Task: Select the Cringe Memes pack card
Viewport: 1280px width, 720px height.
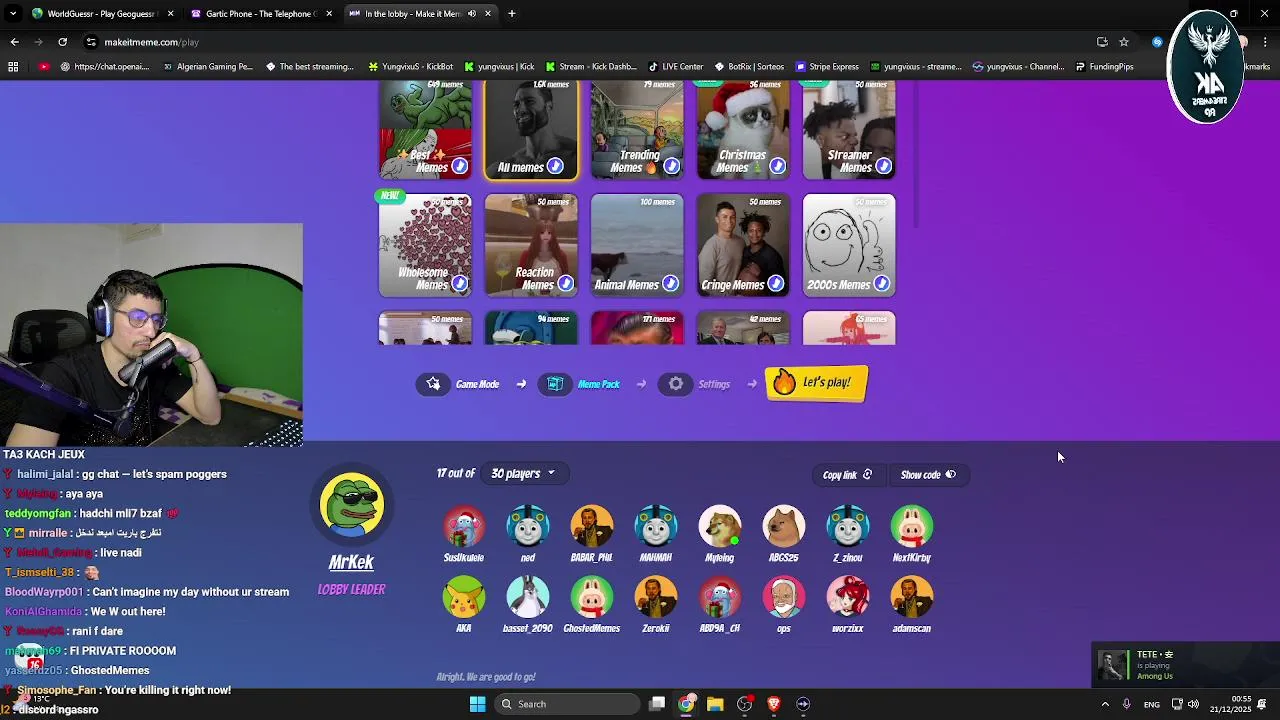Action: [x=743, y=246]
